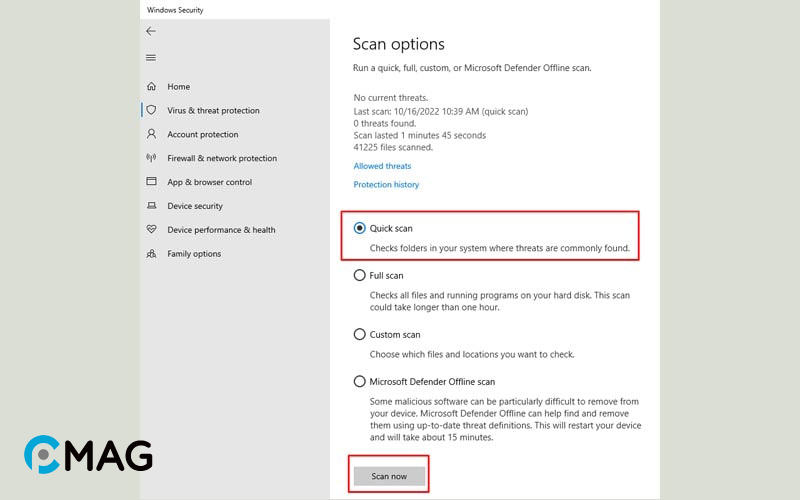
Task: Start scanning with Scan now button
Action: click(389, 476)
